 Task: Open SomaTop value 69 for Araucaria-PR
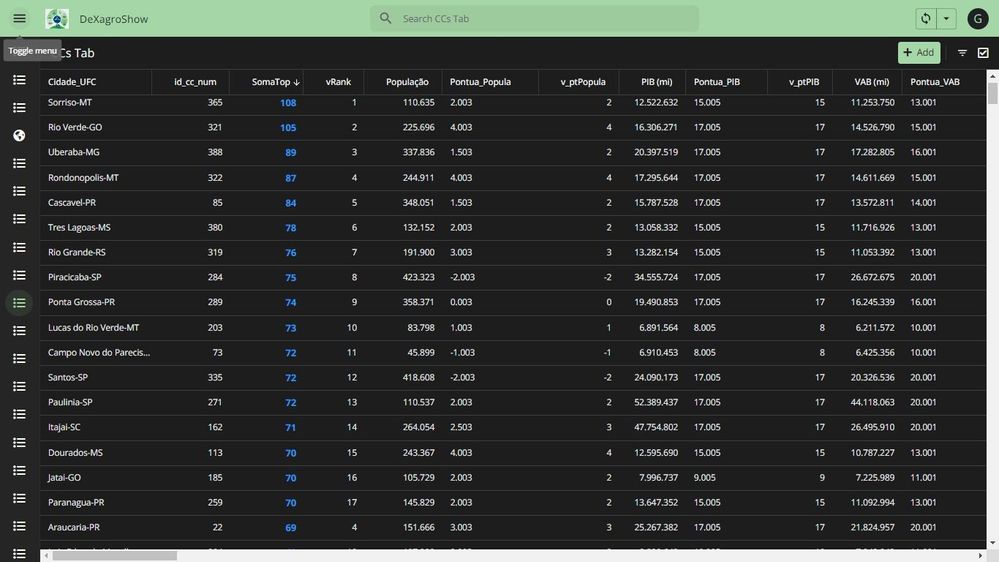tap(291, 528)
